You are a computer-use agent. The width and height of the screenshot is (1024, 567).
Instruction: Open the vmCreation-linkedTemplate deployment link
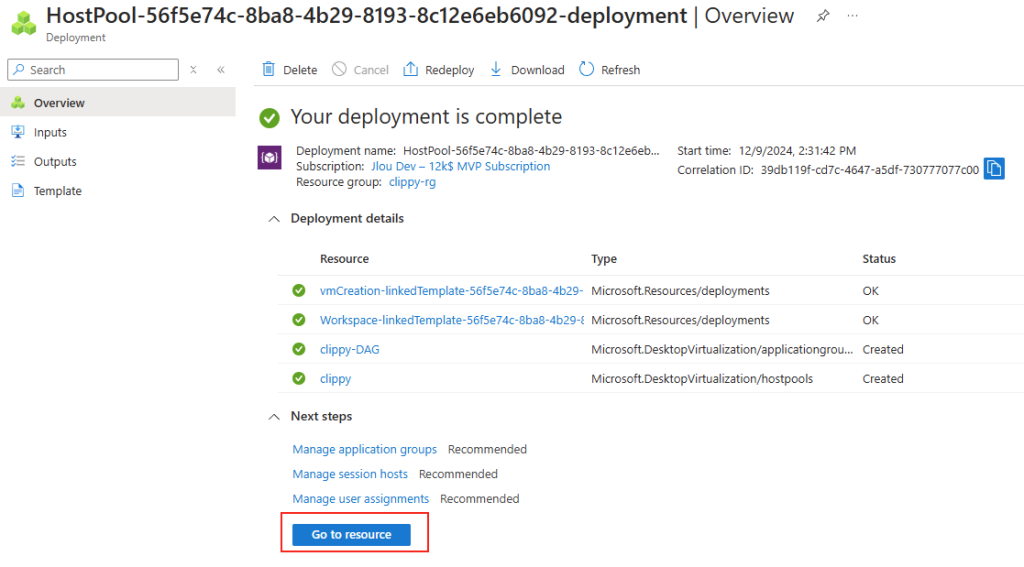click(x=451, y=291)
